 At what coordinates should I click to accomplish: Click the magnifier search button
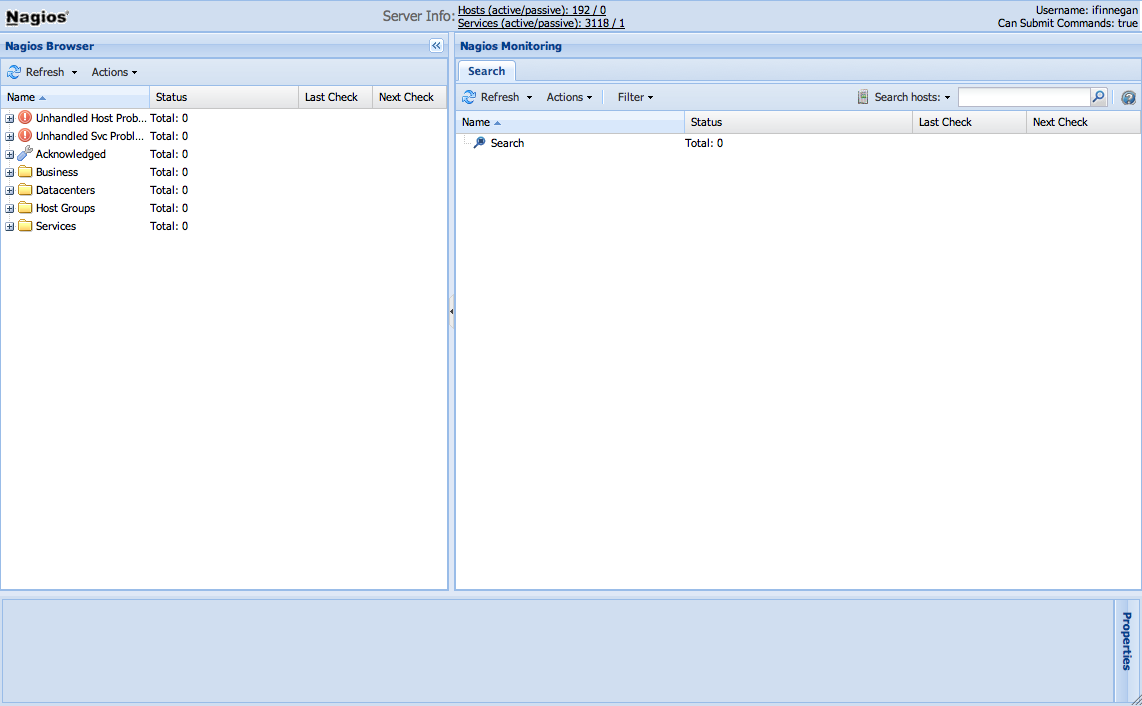1098,97
